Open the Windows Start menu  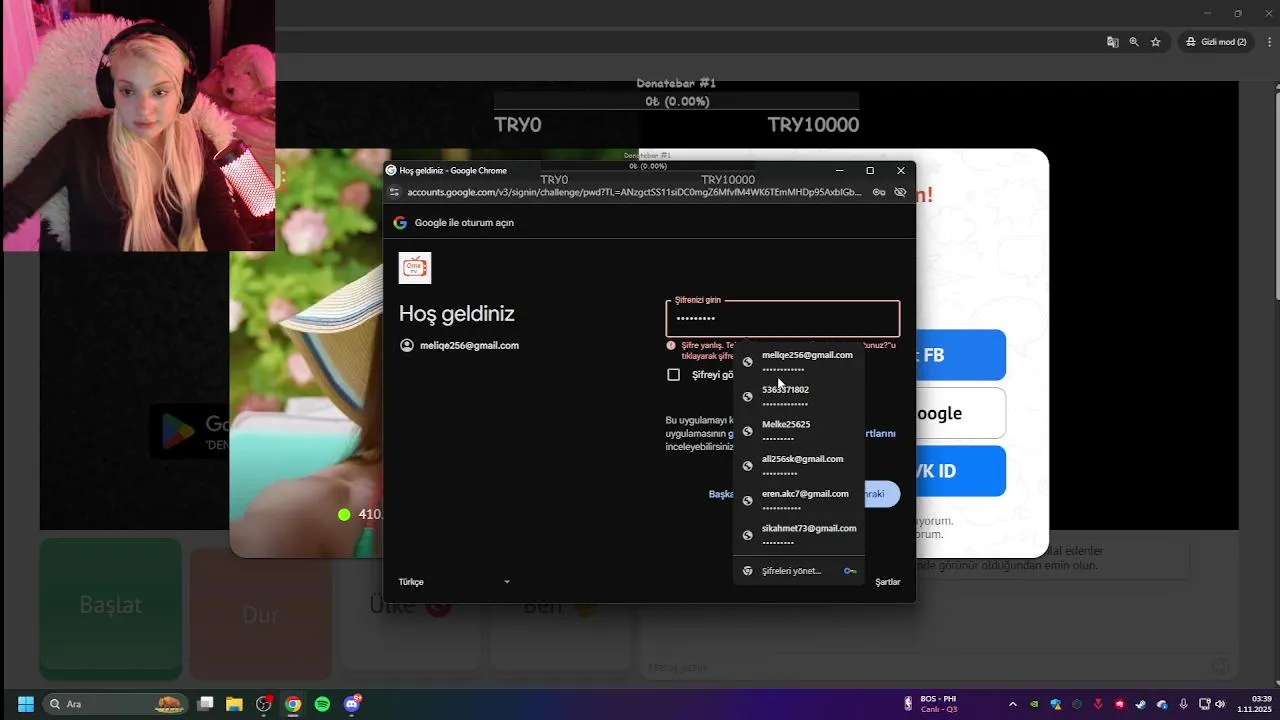(25, 704)
